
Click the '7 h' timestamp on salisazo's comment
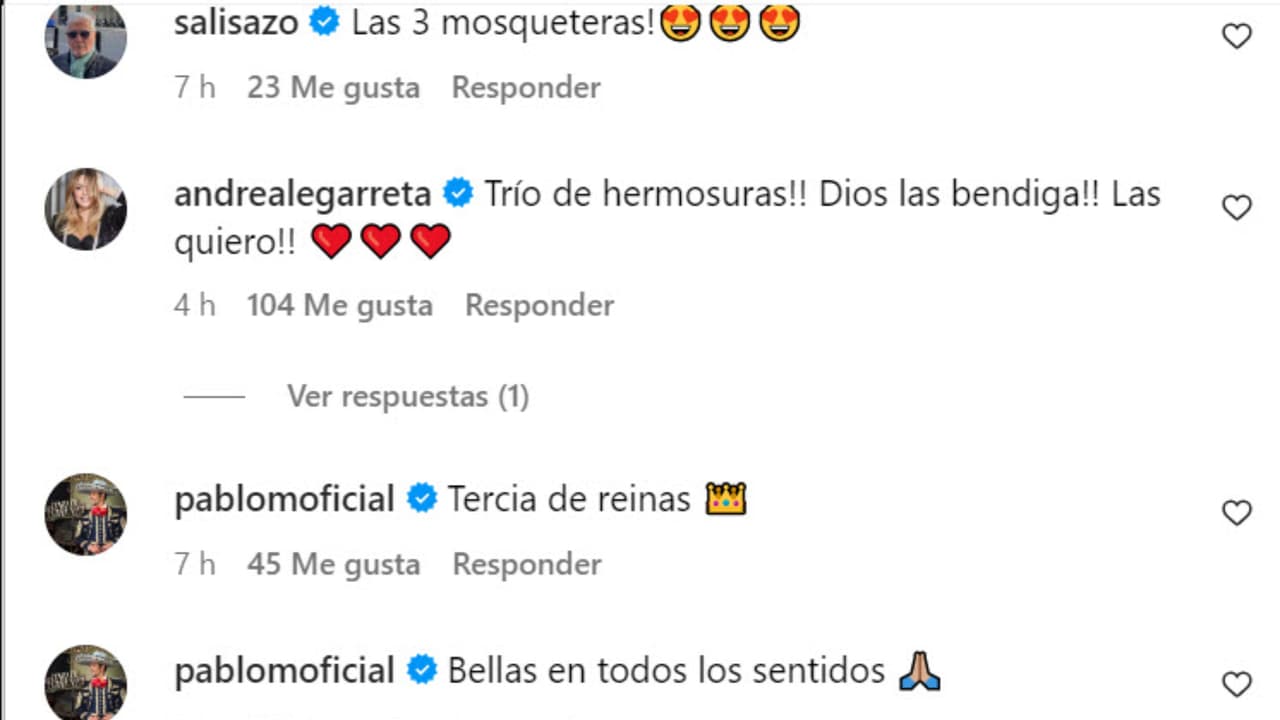[x=194, y=88]
